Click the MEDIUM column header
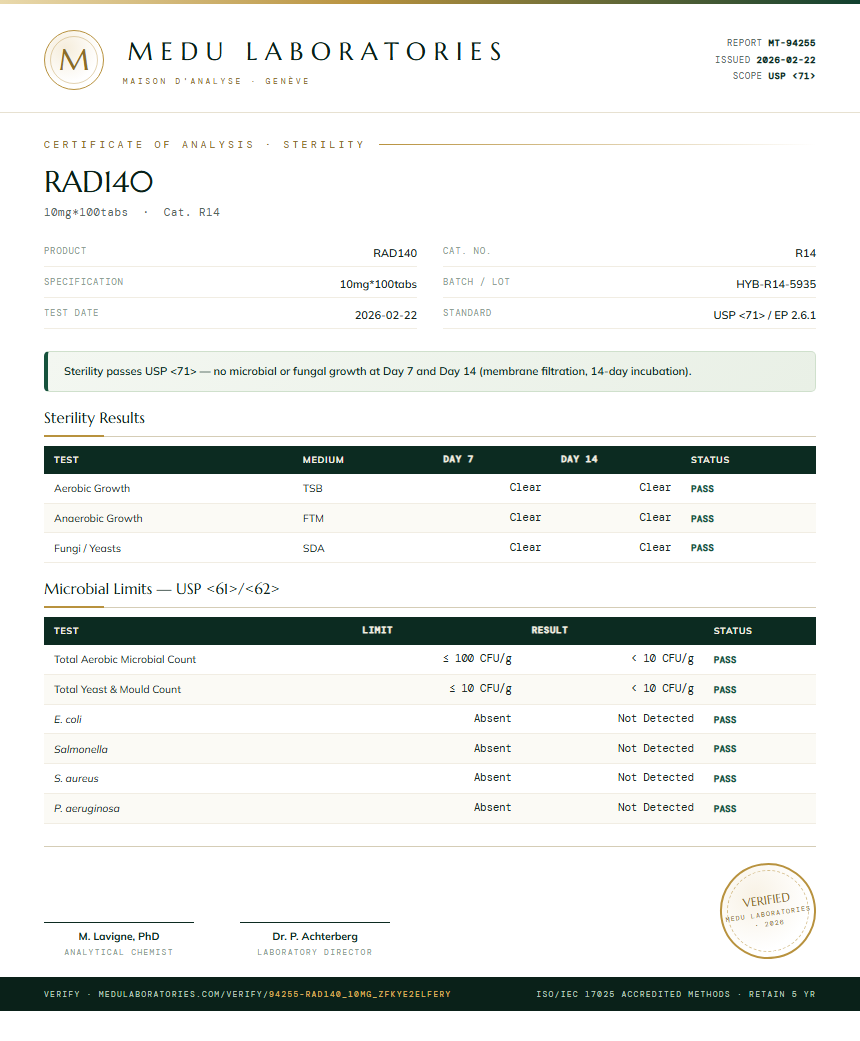Image resolution: width=860 pixels, height=1041 pixels. pyautogui.click(x=323, y=459)
